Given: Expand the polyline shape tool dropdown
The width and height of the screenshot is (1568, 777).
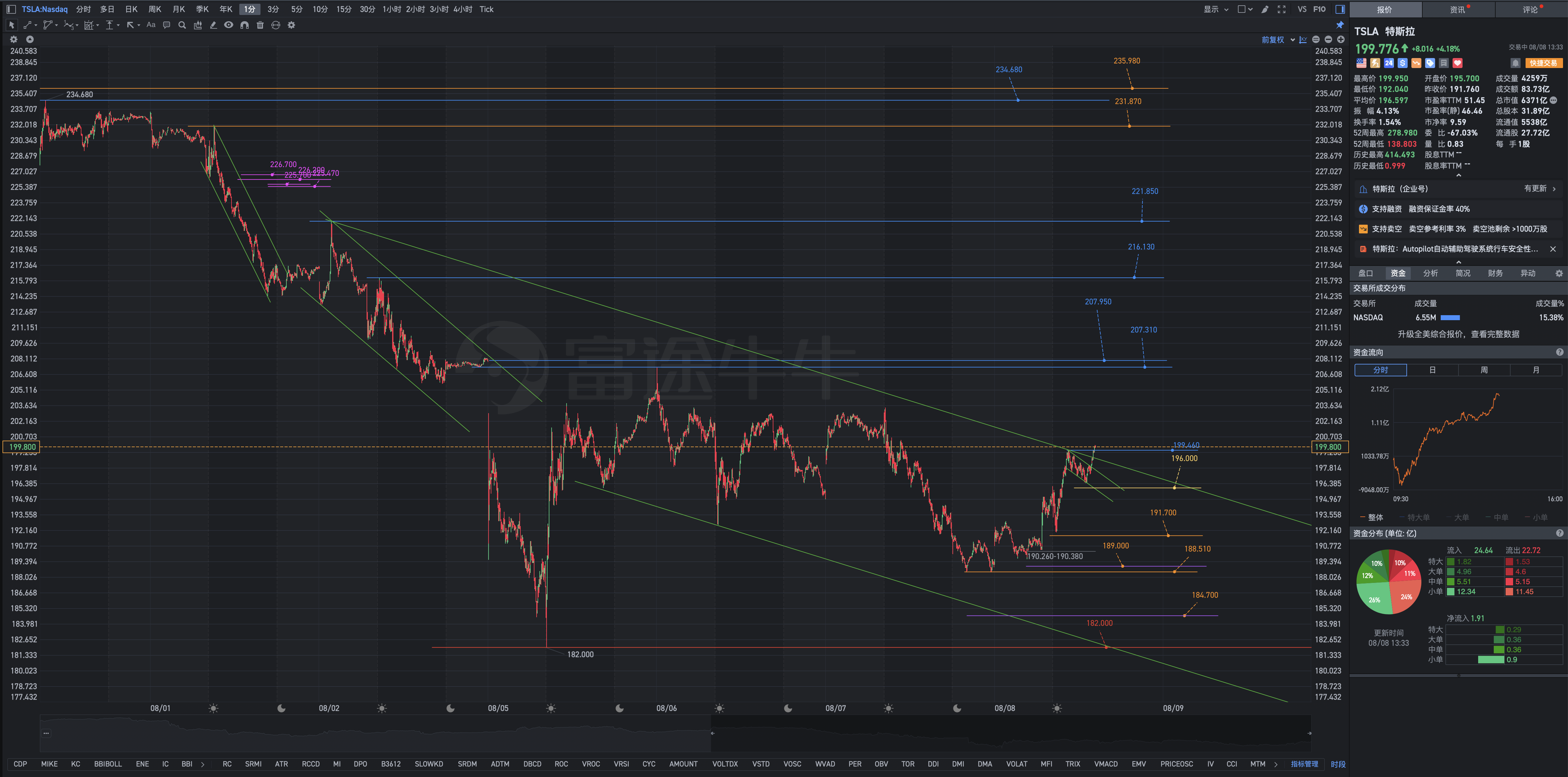Looking at the screenshot, I should [x=56, y=26].
